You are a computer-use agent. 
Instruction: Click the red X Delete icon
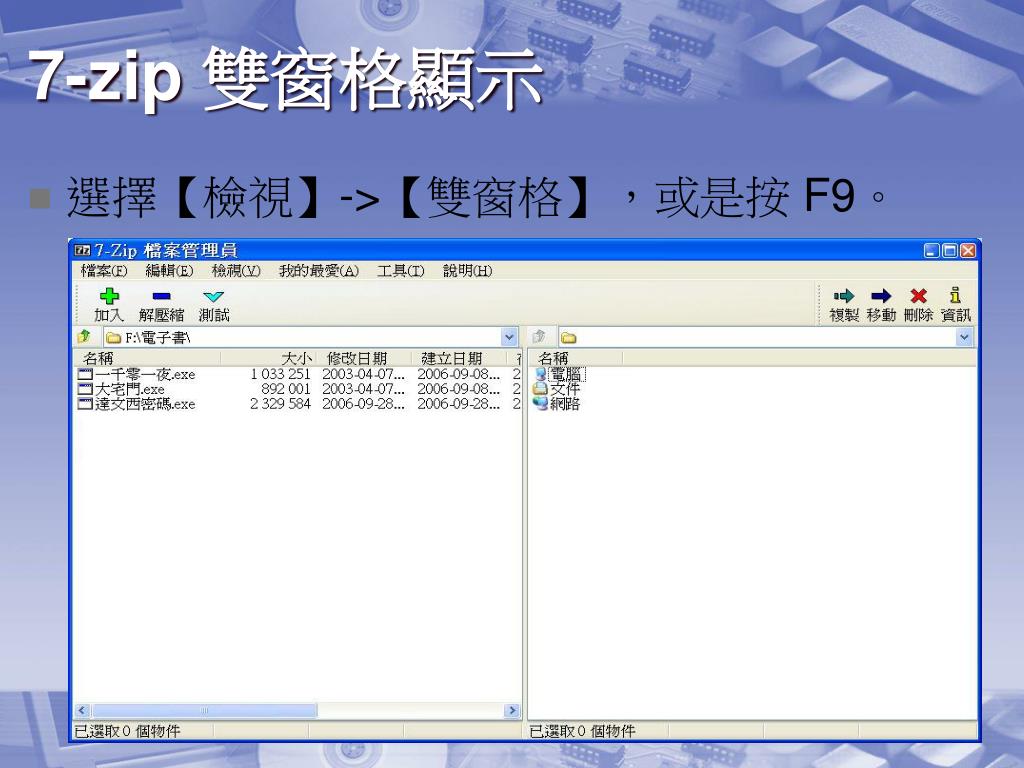tap(918, 296)
